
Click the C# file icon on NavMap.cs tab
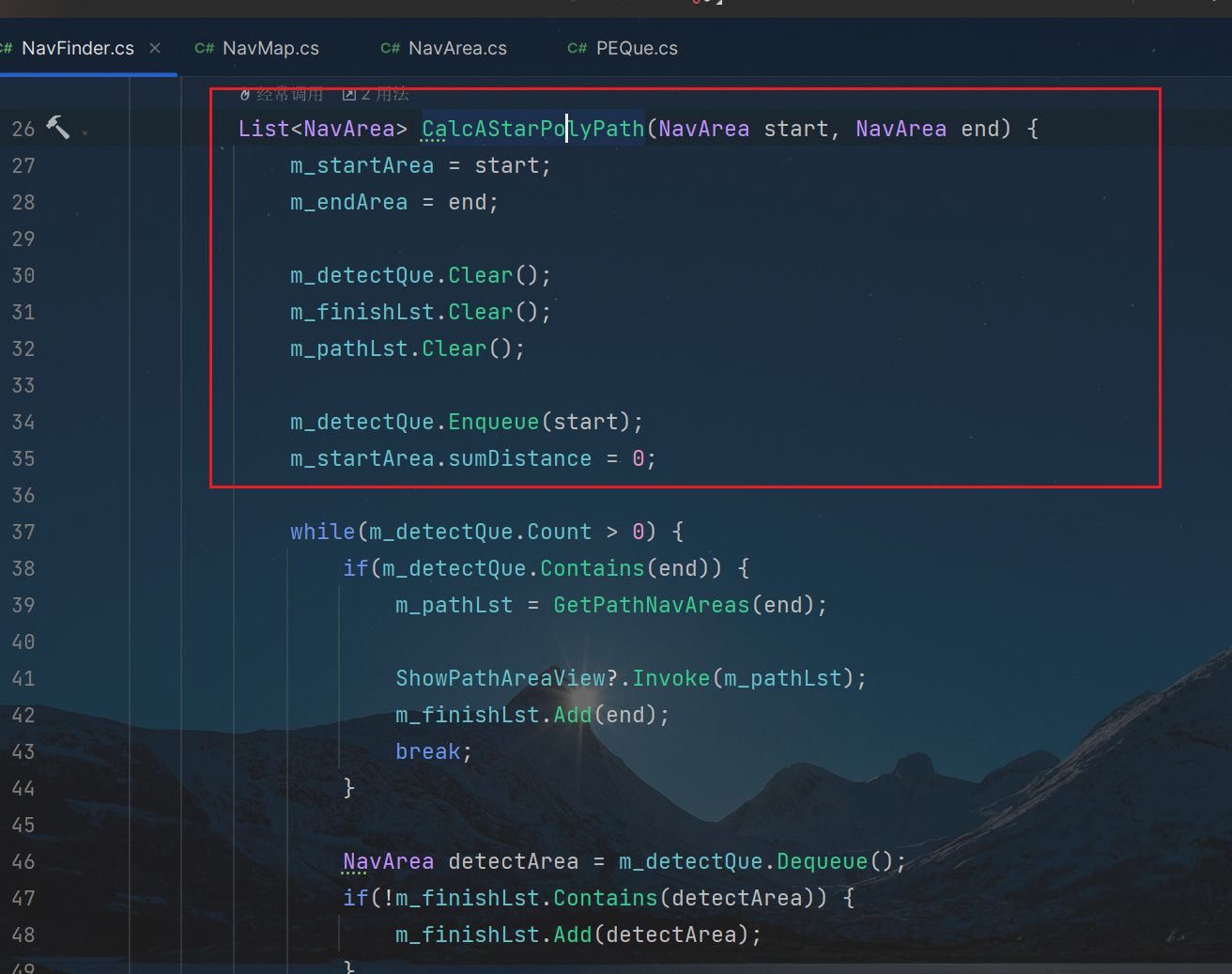tap(204, 48)
